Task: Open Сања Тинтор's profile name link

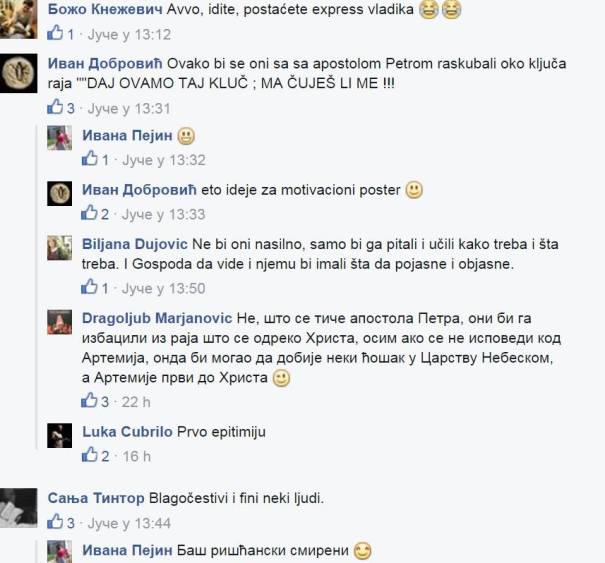Action: tap(96, 499)
